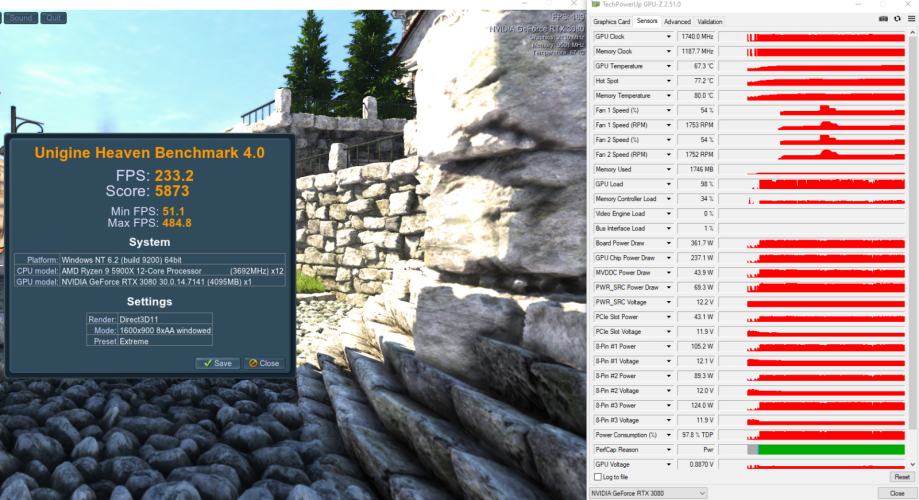919x500 pixels.
Task: Open the GPU Load sensor dropdown
Action: (x=668, y=184)
